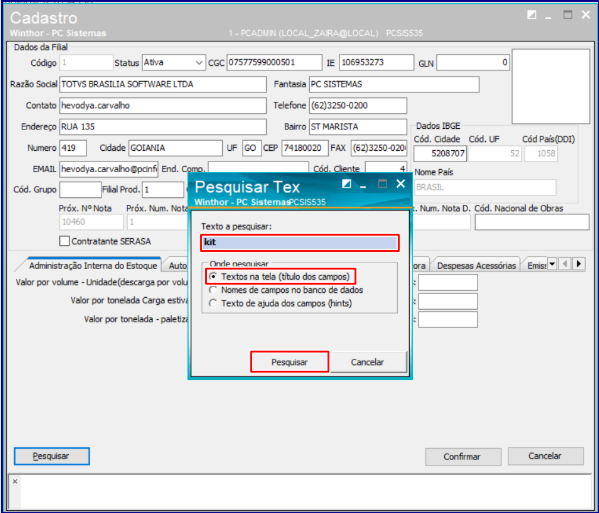This screenshot has width=599, height=513.
Task: Click the Cód. Grupo field
Action: click(80, 189)
